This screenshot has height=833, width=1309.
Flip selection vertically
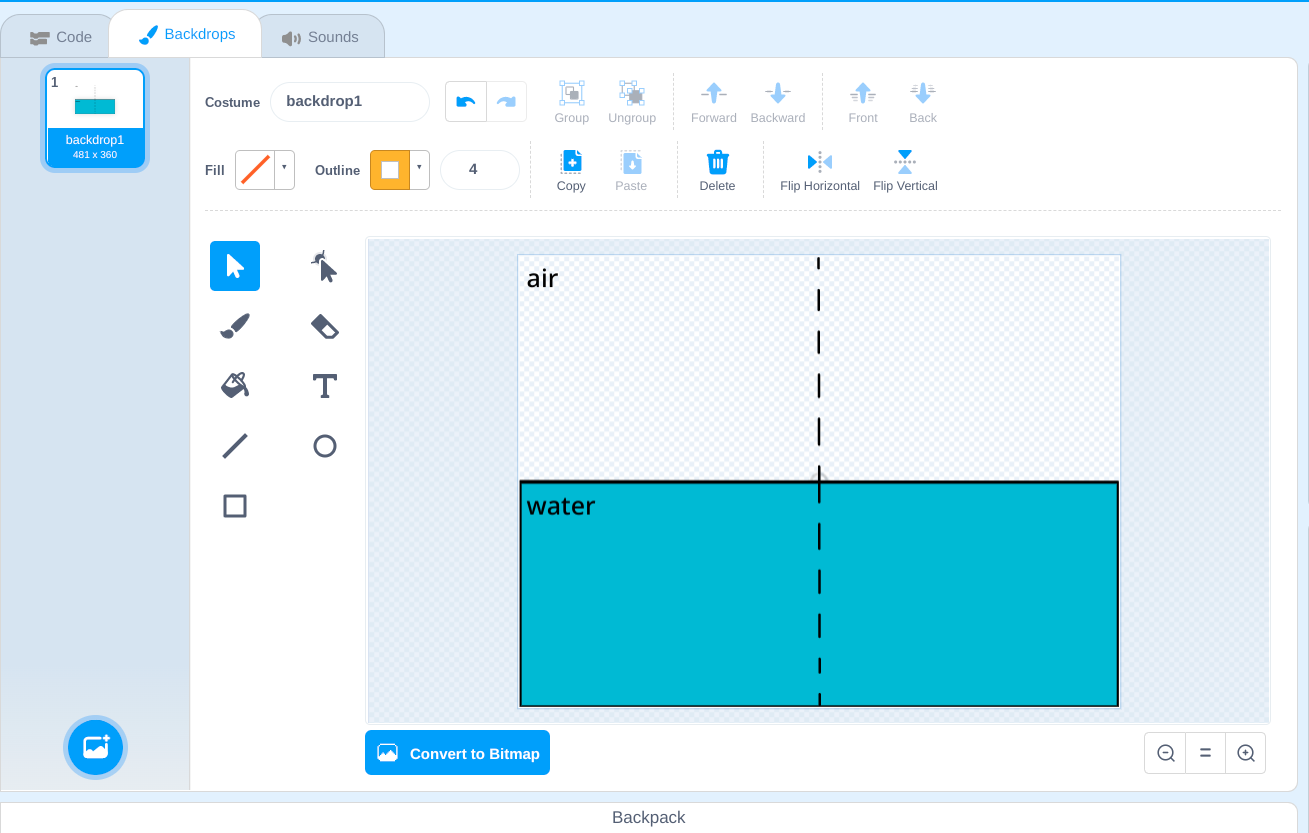[x=905, y=171]
